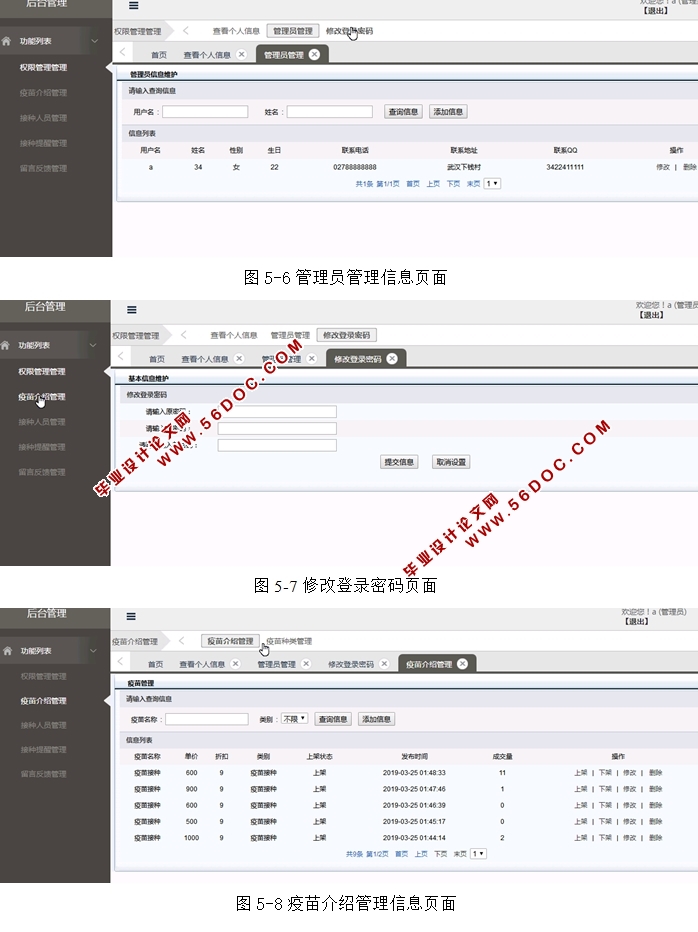Switch to 首页 tab in Figure 5-6
This screenshot has width=698, height=932.
click(159, 55)
